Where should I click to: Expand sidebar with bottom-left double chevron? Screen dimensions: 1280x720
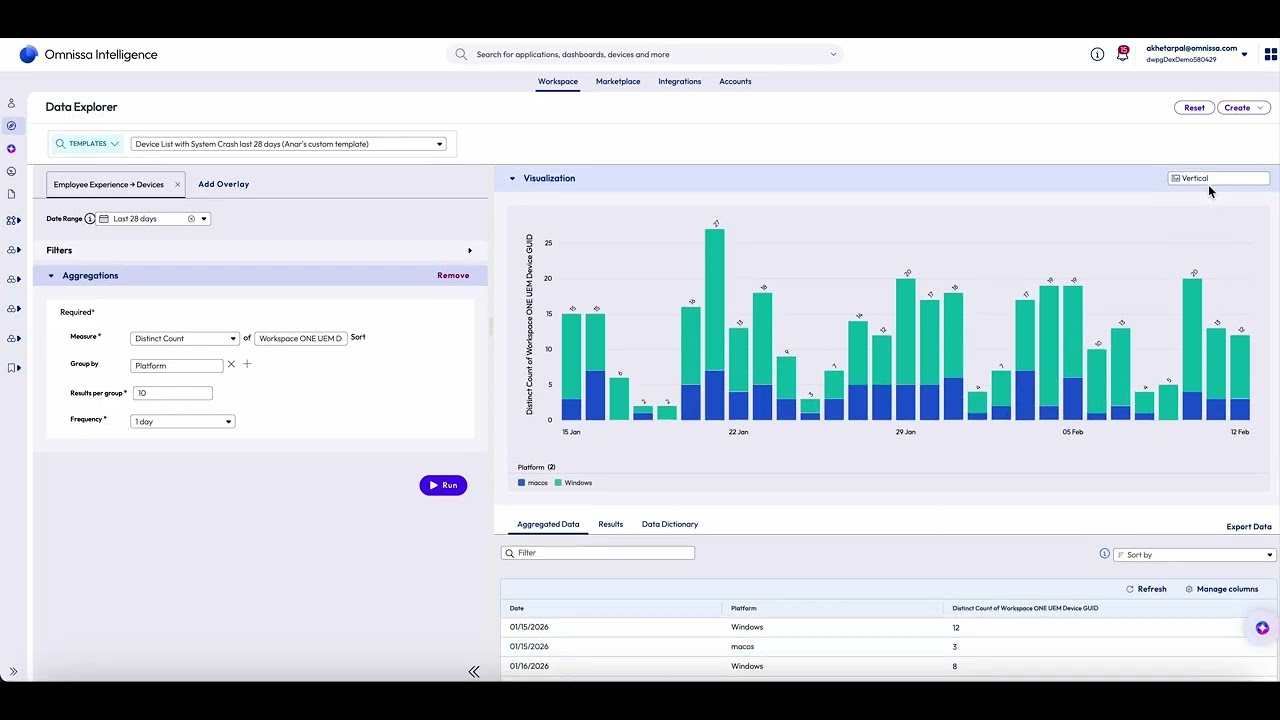[x=13, y=672]
